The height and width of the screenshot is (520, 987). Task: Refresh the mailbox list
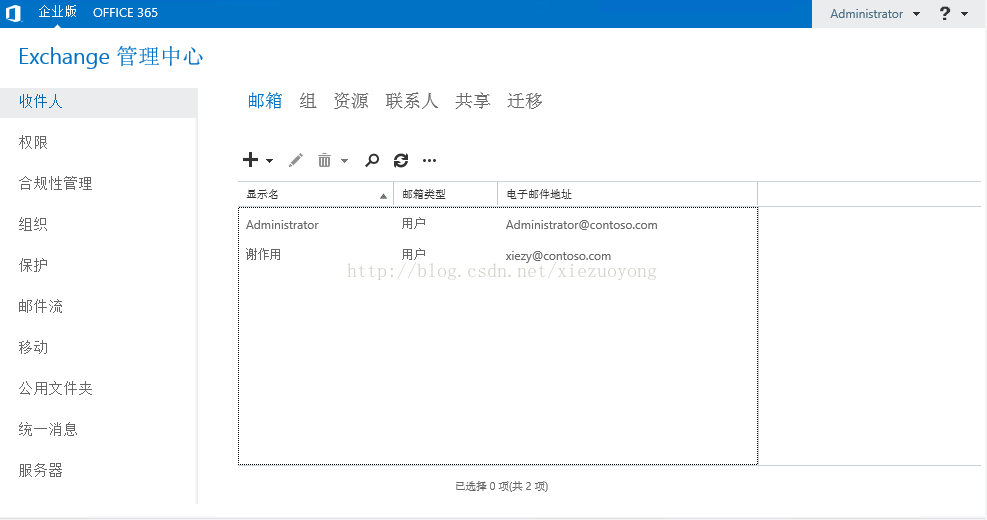(401, 161)
